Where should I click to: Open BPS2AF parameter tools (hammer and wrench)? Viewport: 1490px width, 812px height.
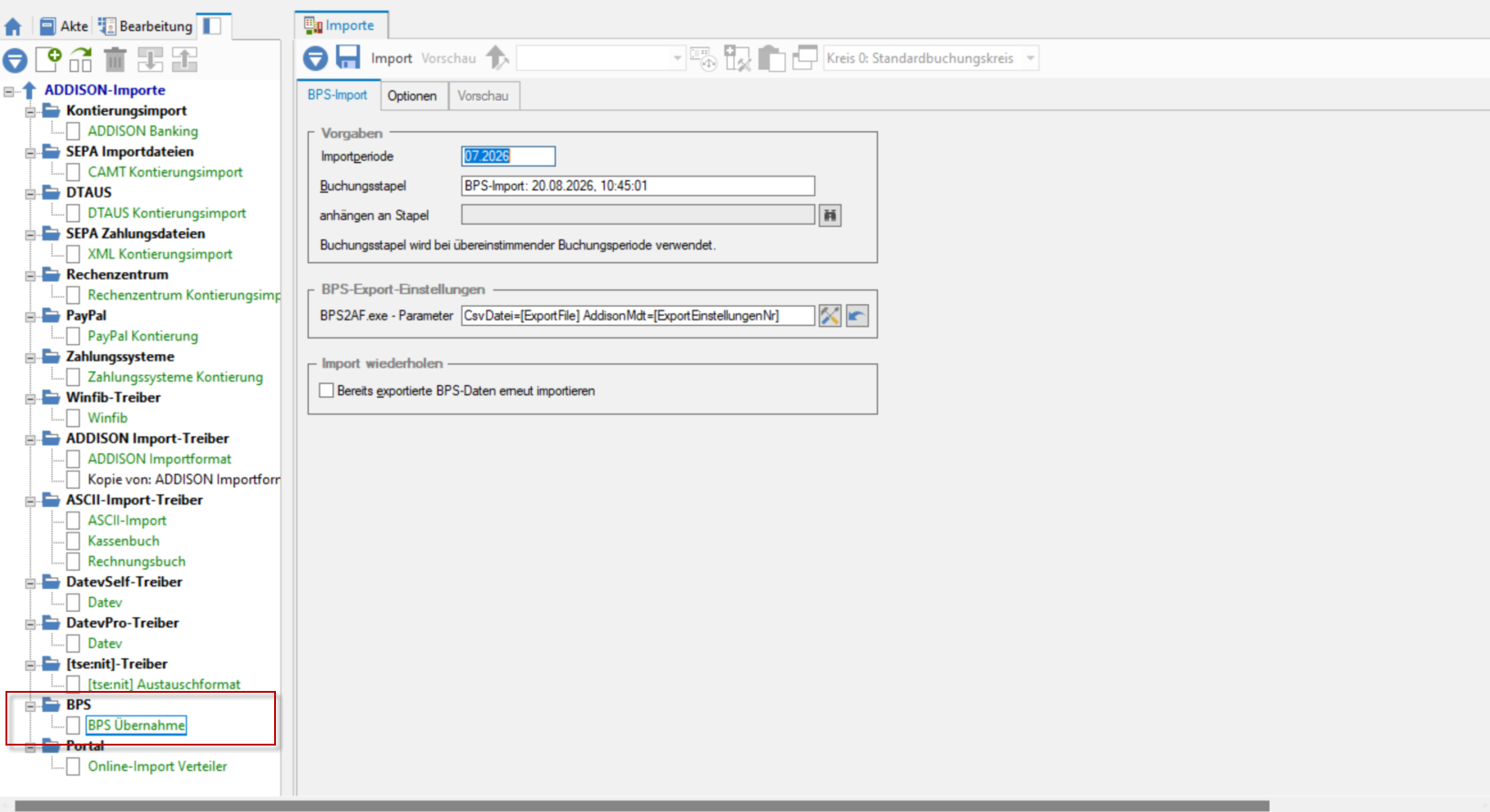click(830, 316)
